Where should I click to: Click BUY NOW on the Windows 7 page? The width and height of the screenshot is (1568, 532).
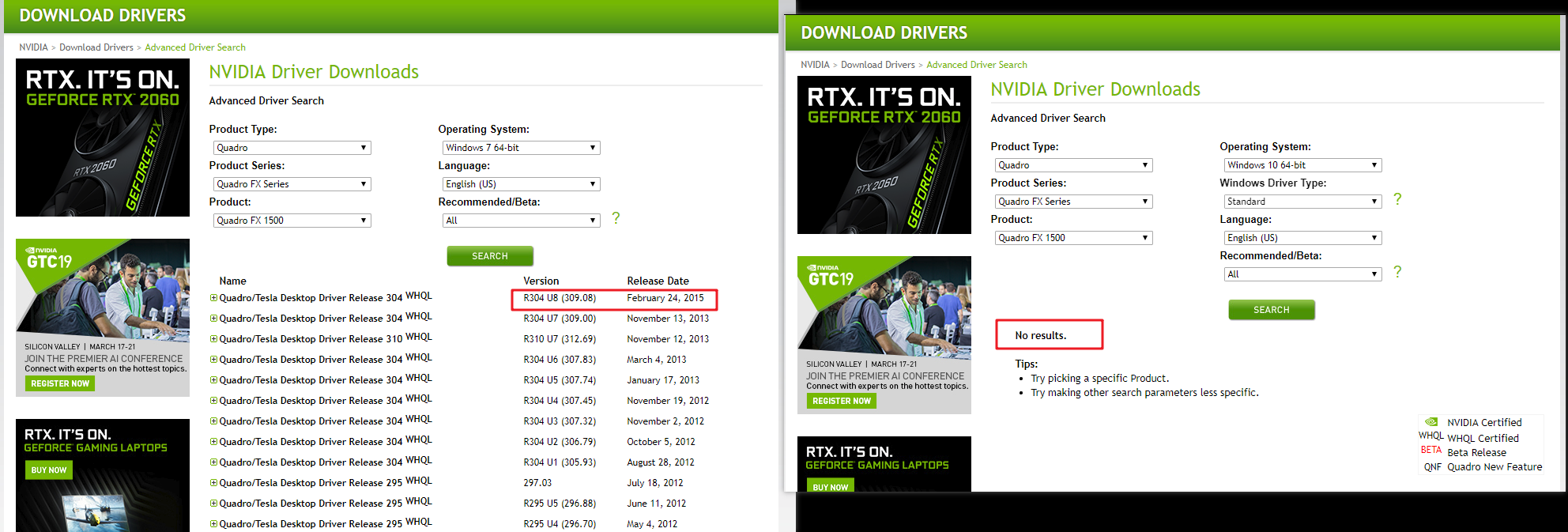coord(49,470)
